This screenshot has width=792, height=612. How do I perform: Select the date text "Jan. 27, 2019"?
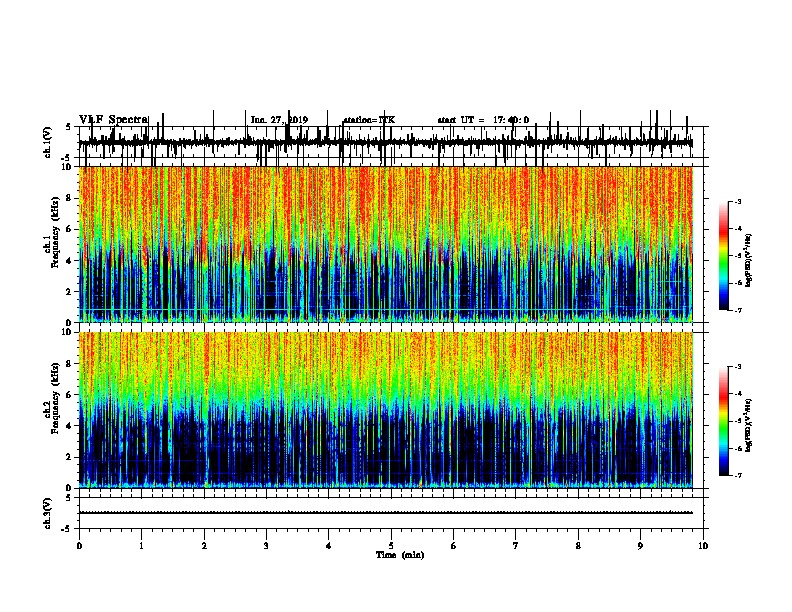tap(279, 120)
